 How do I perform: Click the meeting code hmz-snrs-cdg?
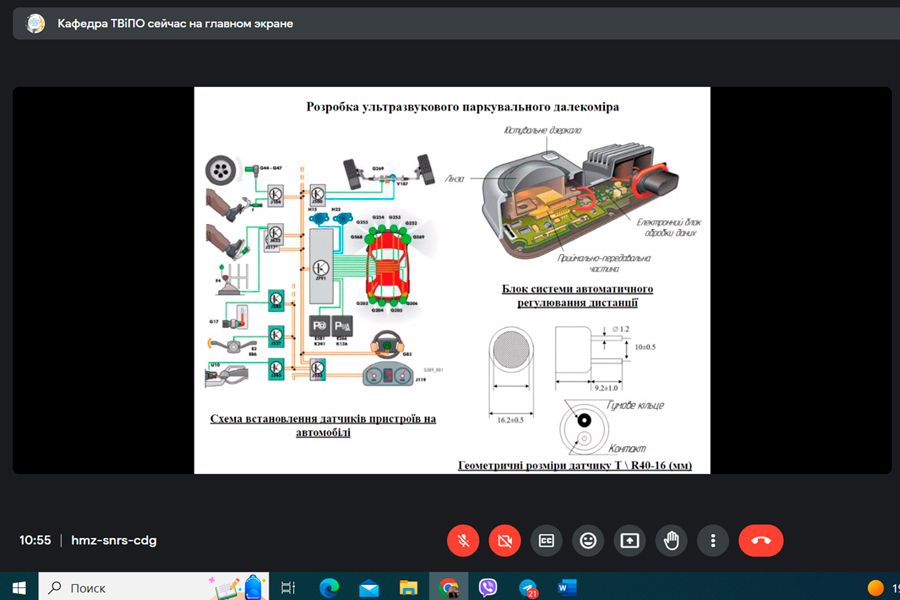[x=114, y=540]
